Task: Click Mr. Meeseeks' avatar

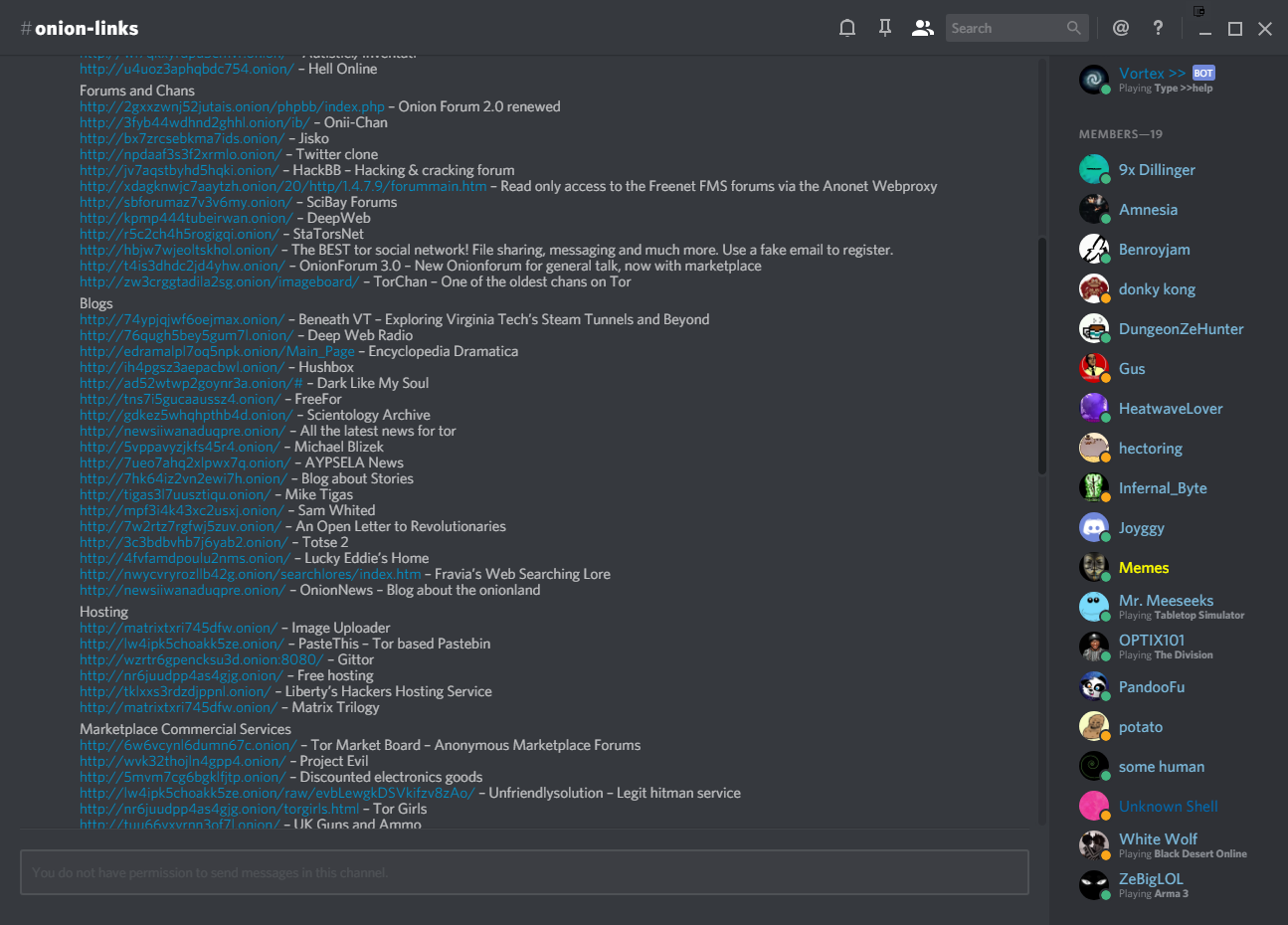Action: pos(1094,607)
